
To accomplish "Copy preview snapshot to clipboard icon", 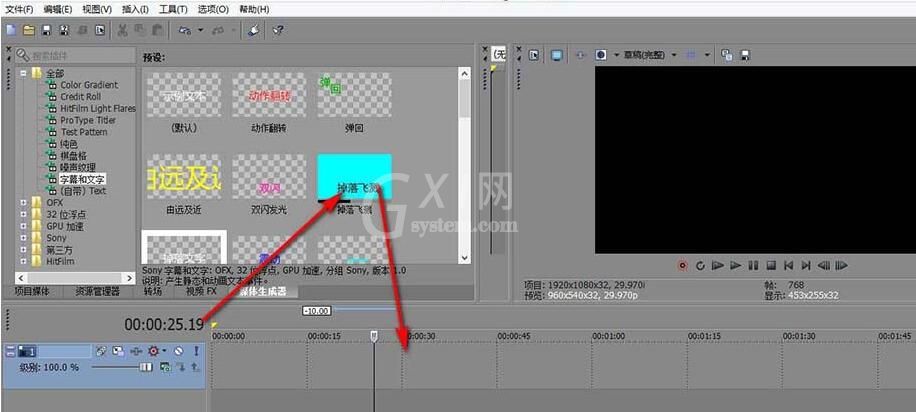I will tap(727, 55).
